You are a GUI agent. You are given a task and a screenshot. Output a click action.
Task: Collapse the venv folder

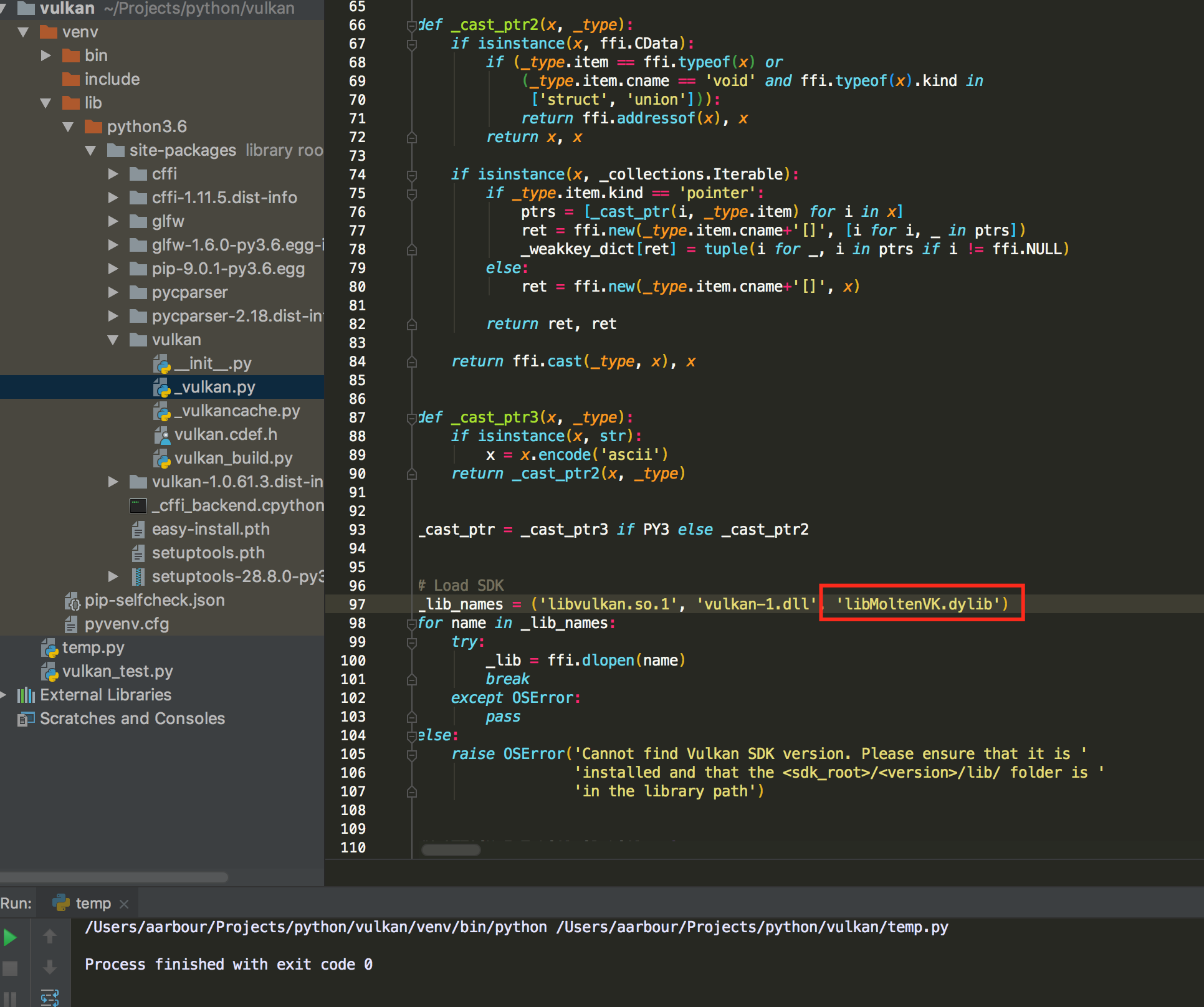point(24,32)
